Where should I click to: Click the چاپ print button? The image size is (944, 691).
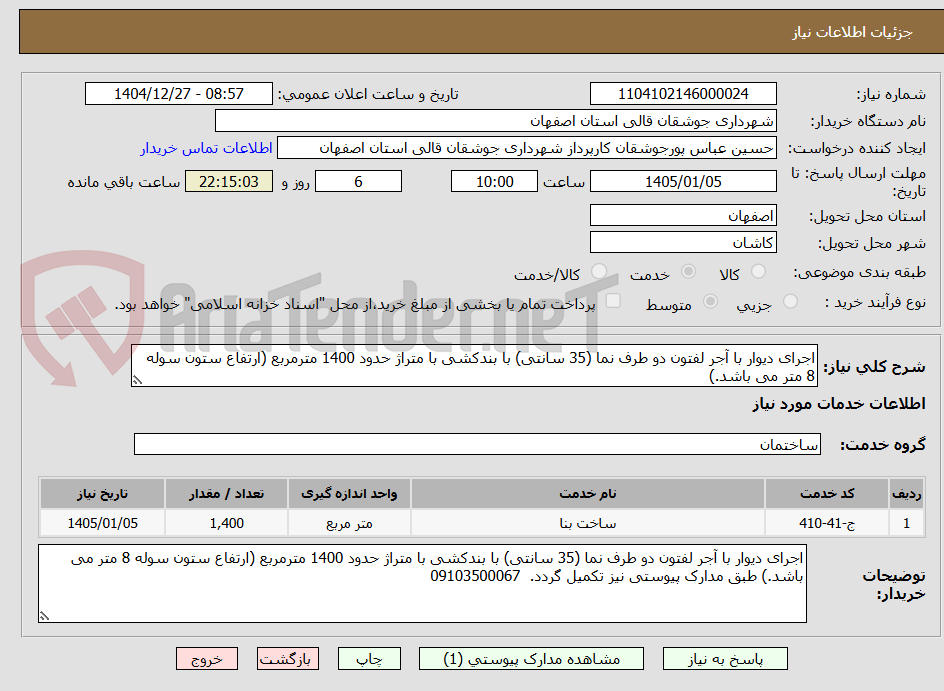click(x=369, y=659)
